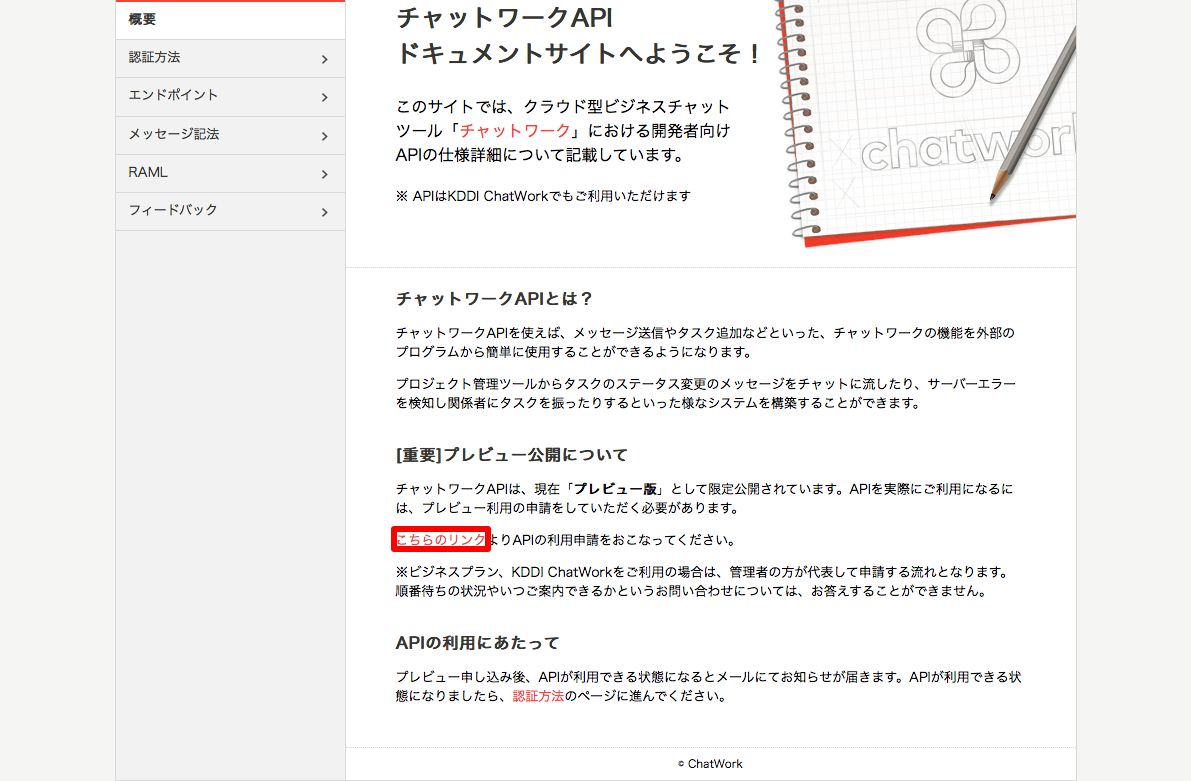1191x781 pixels.
Task: Click the チャットワークAPIとは？ heading
Action: point(495,299)
